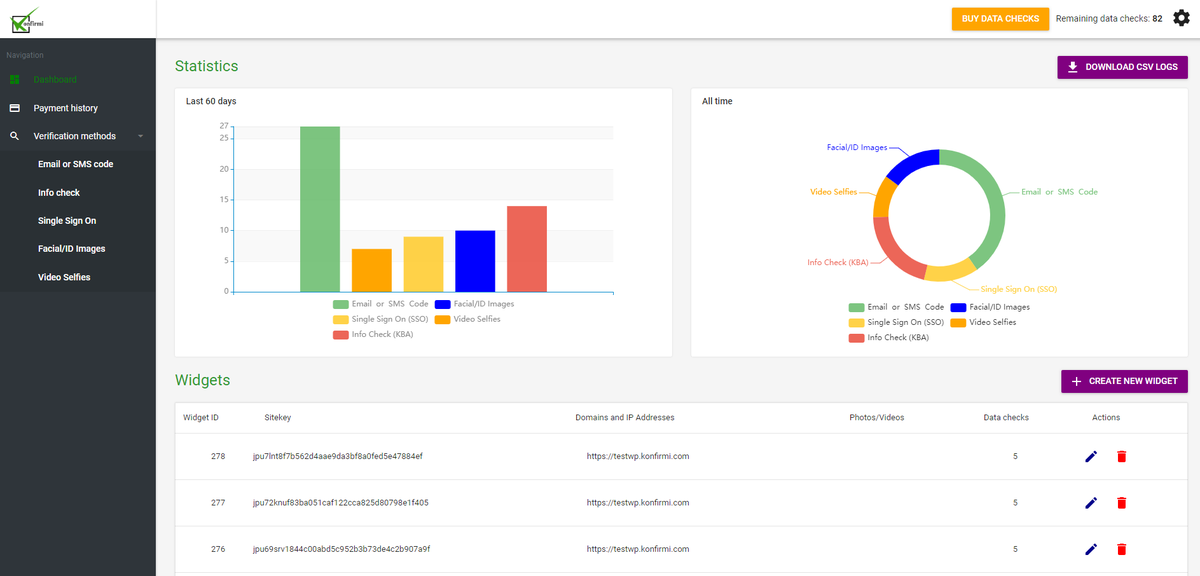
Task: Click the Data checks column header
Action: pos(1006,417)
